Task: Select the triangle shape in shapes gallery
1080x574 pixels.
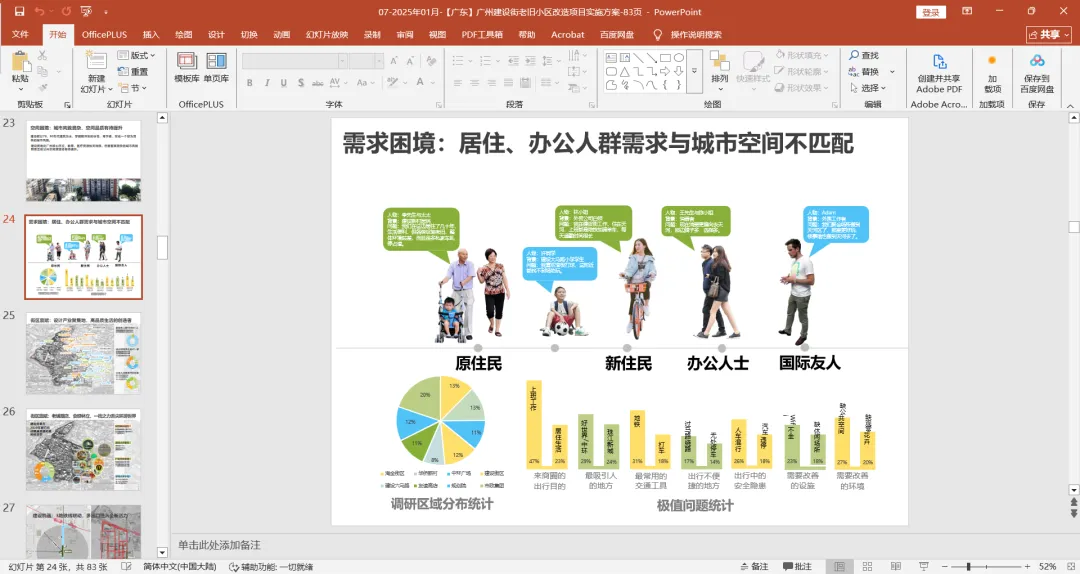Action: [x=625, y=72]
